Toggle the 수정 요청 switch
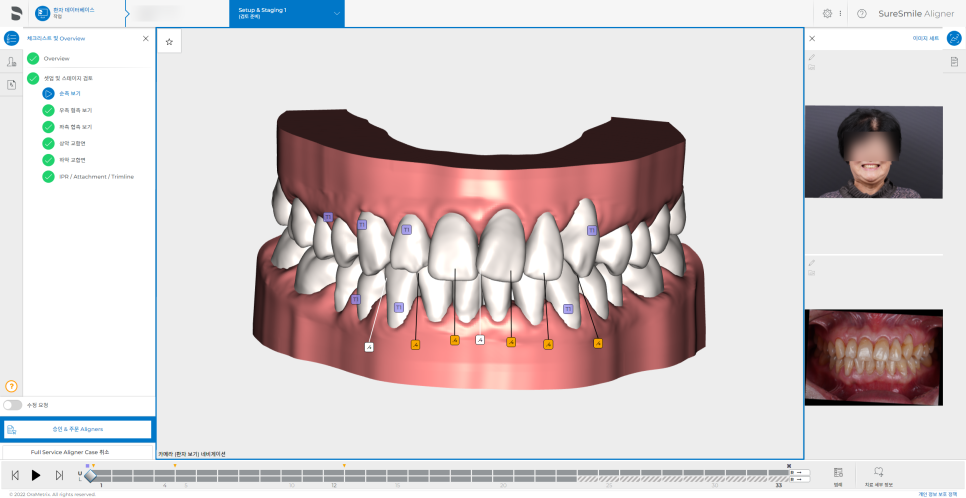 click(13, 405)
